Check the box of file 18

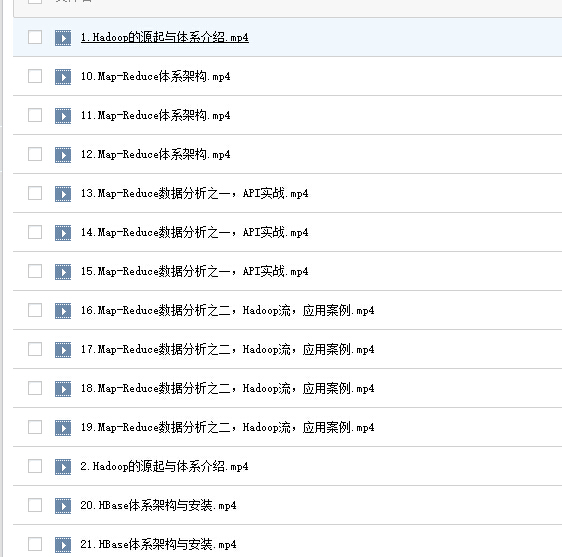pos(35,388)
